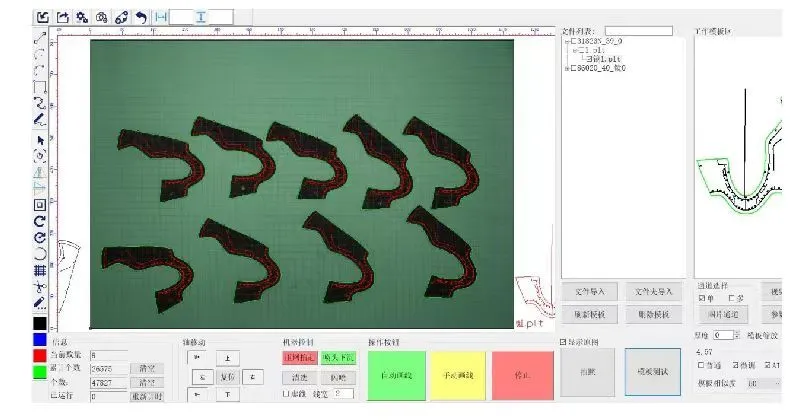Check the 多 channel checkbox

tap(731, 298)
